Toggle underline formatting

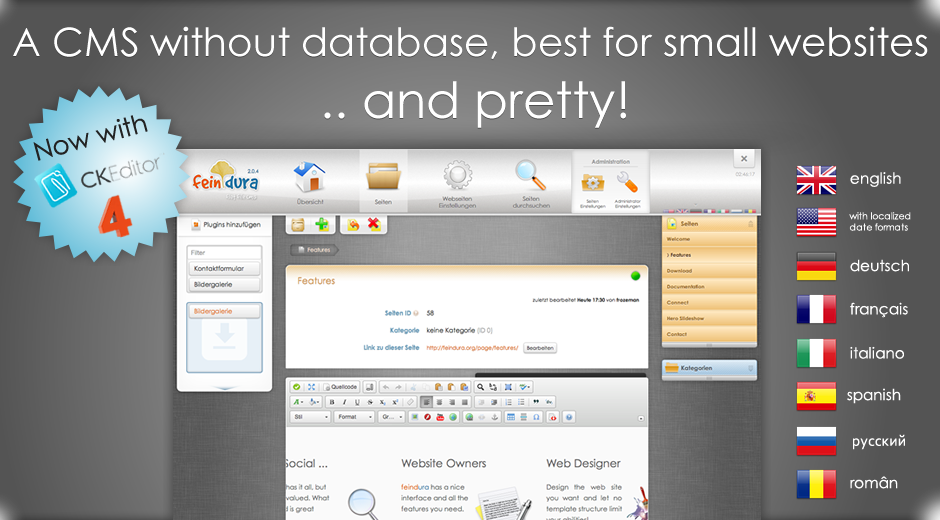coord(357,402)
